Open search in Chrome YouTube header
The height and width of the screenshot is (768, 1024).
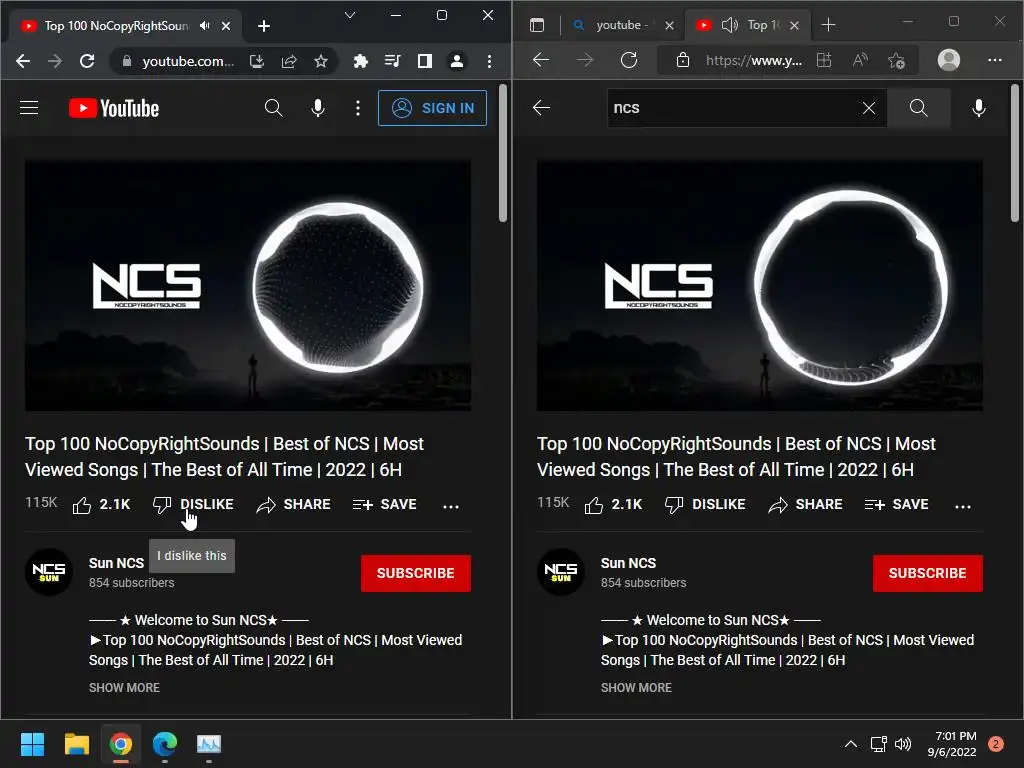tap(274, 108)
